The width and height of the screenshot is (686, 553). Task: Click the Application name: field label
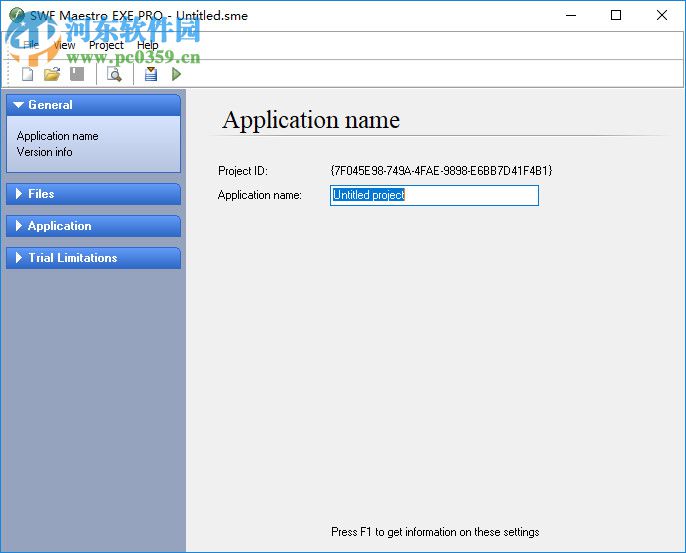pos(260,195)
